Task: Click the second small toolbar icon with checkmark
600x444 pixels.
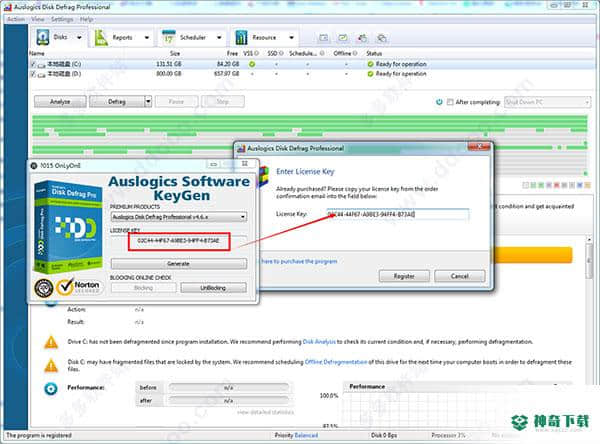Action: (343, 38)
